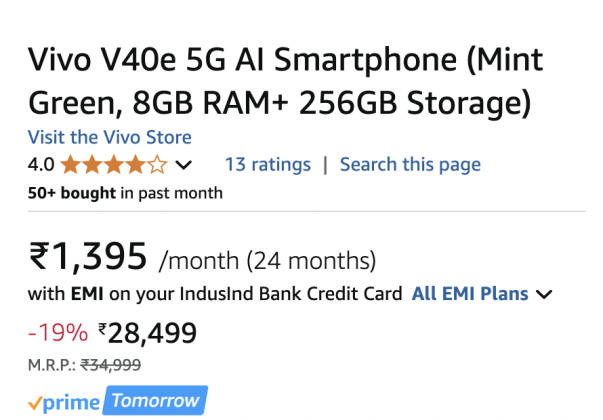603x420 pixels.
Task: Click the rupee symbol before 28,499
Action: 103,329
